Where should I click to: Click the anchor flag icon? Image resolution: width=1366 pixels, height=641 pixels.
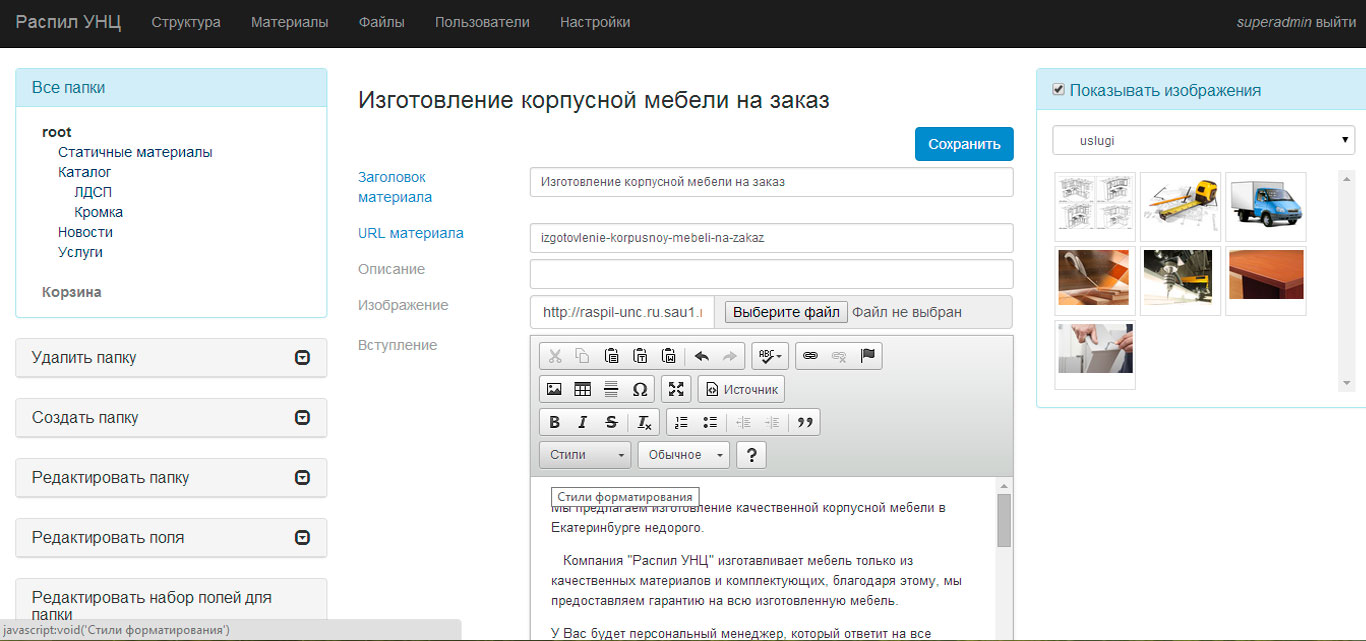(868, 355)
